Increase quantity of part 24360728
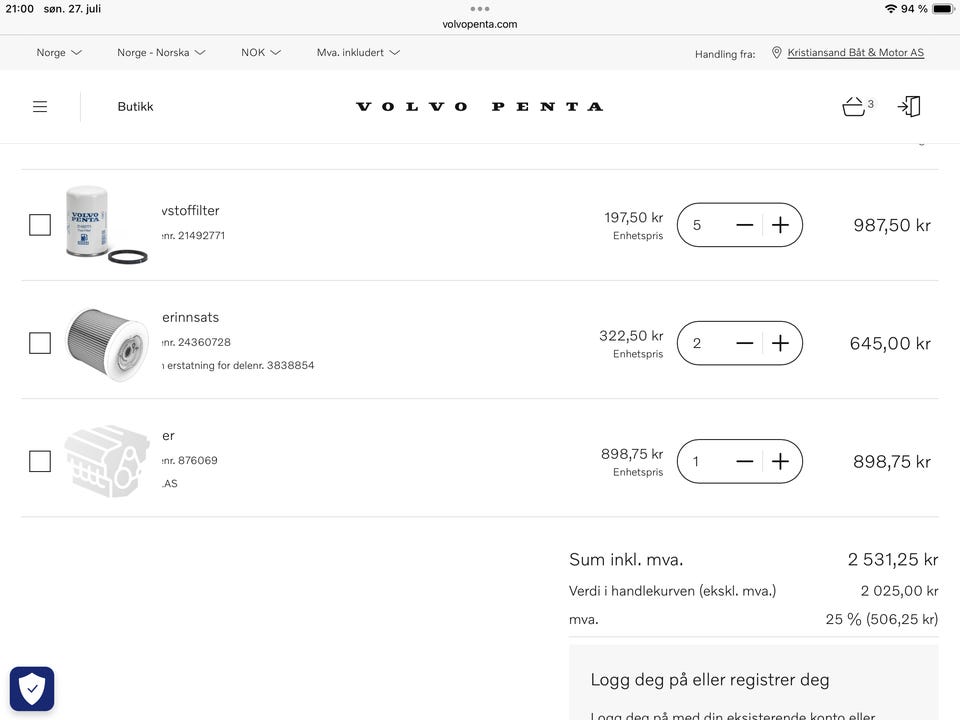Image resolution: width=960 pixels, height=720 pixels. (x=781, y=343)
